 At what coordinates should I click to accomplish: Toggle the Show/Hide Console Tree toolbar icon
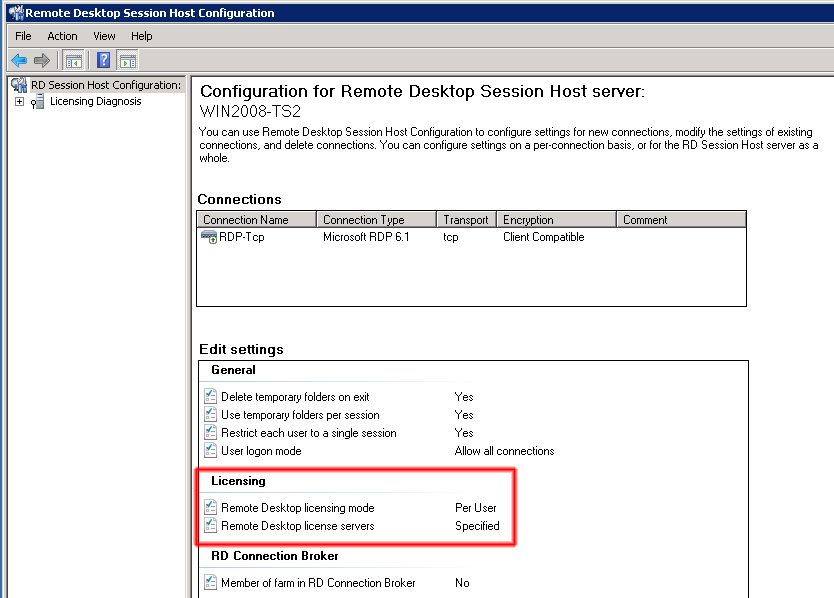(73, 61)
